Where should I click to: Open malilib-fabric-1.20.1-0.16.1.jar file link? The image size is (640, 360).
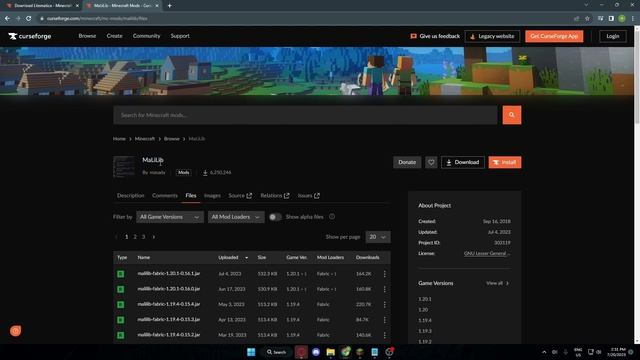169,273
